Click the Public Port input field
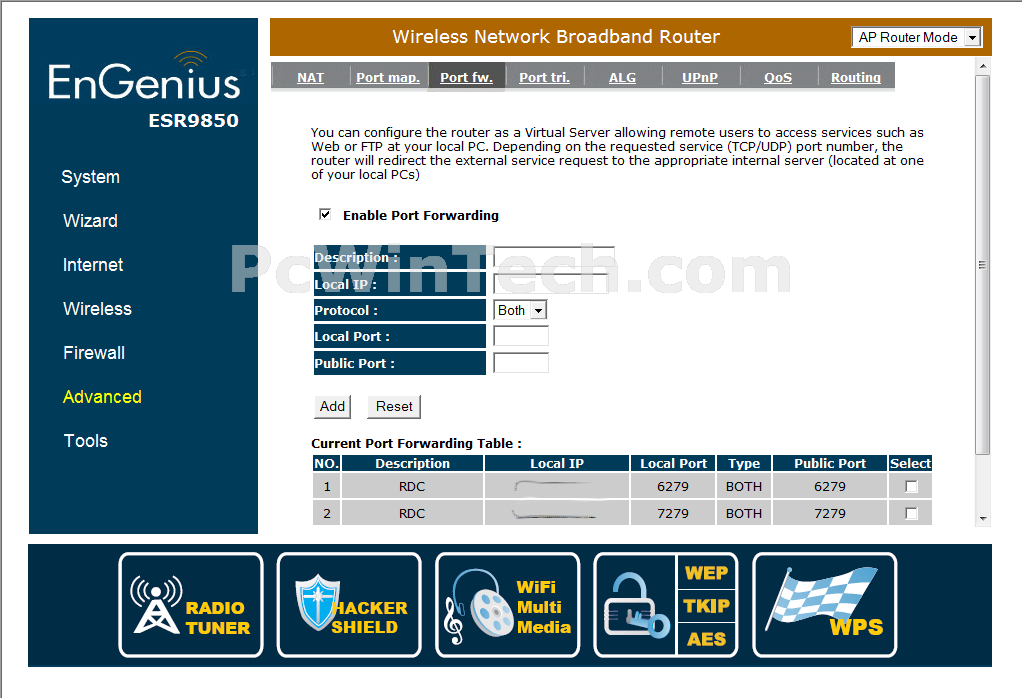This screenshot has height=698, width=1022. 521,363
